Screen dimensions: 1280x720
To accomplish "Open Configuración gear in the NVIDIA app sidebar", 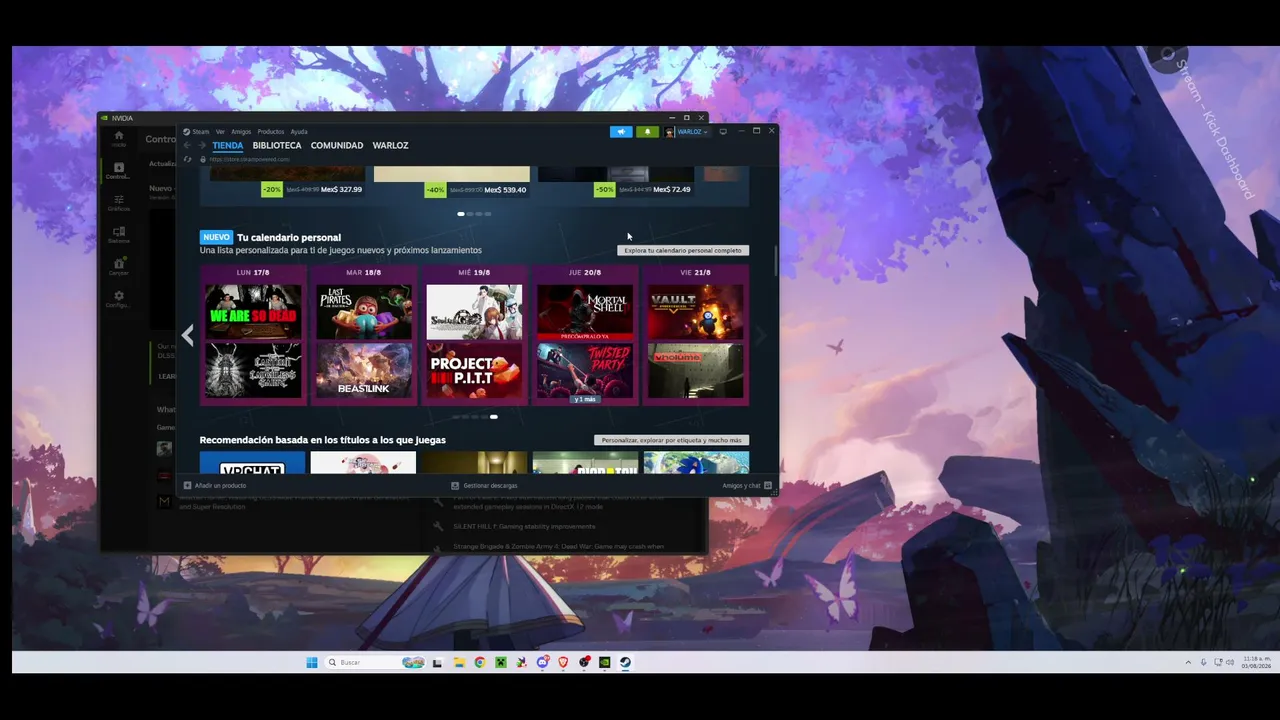I will (x=119, y=299).
